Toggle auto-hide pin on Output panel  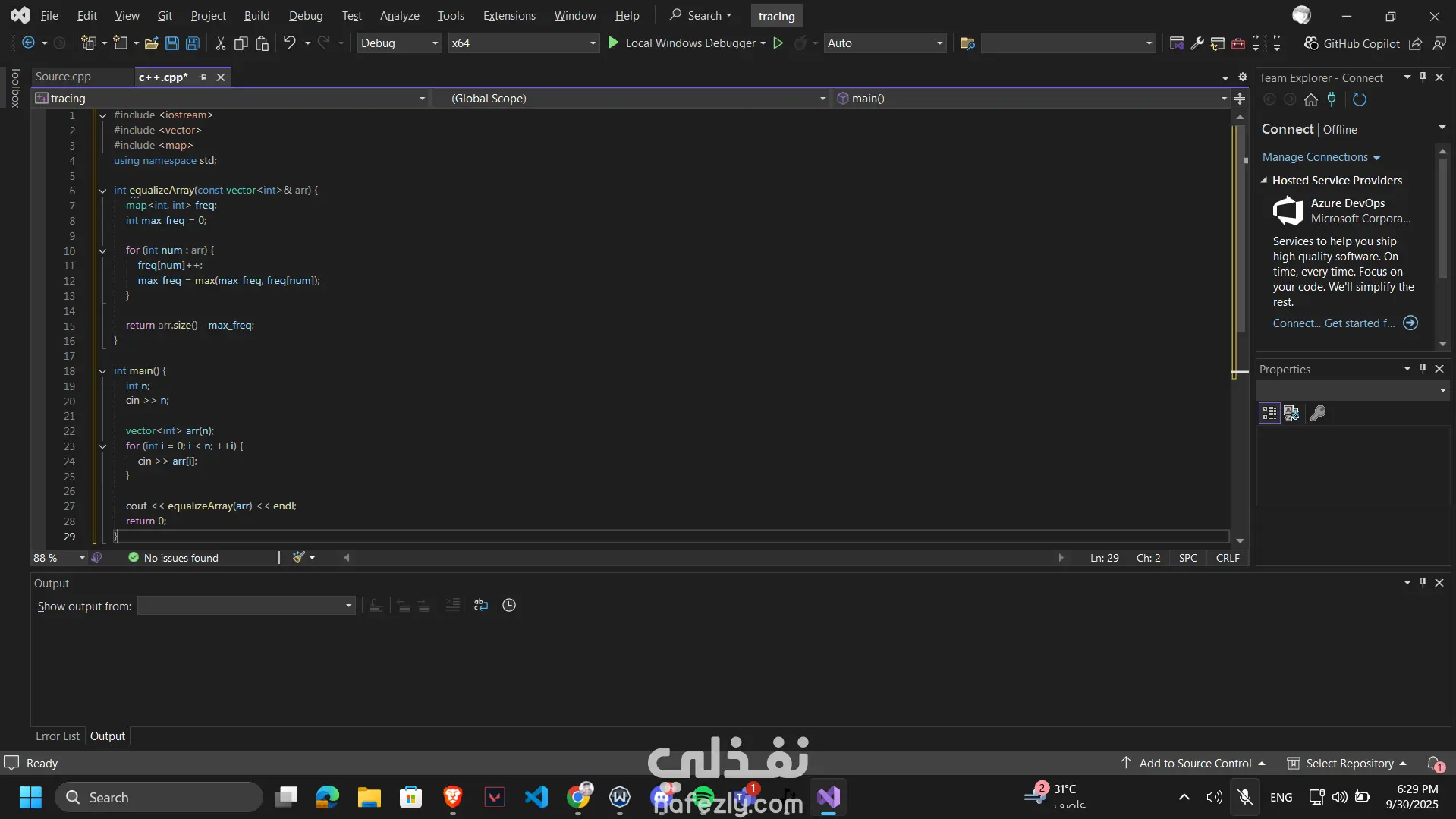pos(1423,583)
